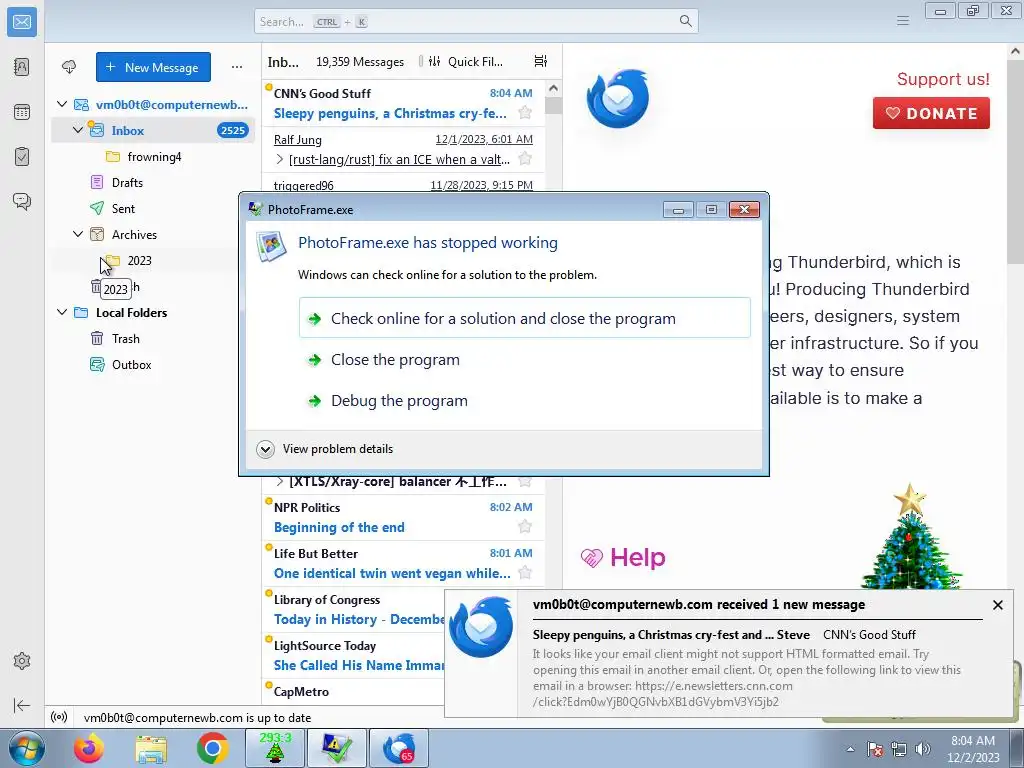Click message list scrollbar up arrow
This screenshot has height=768, width=1024.
(x=553, y=88)
